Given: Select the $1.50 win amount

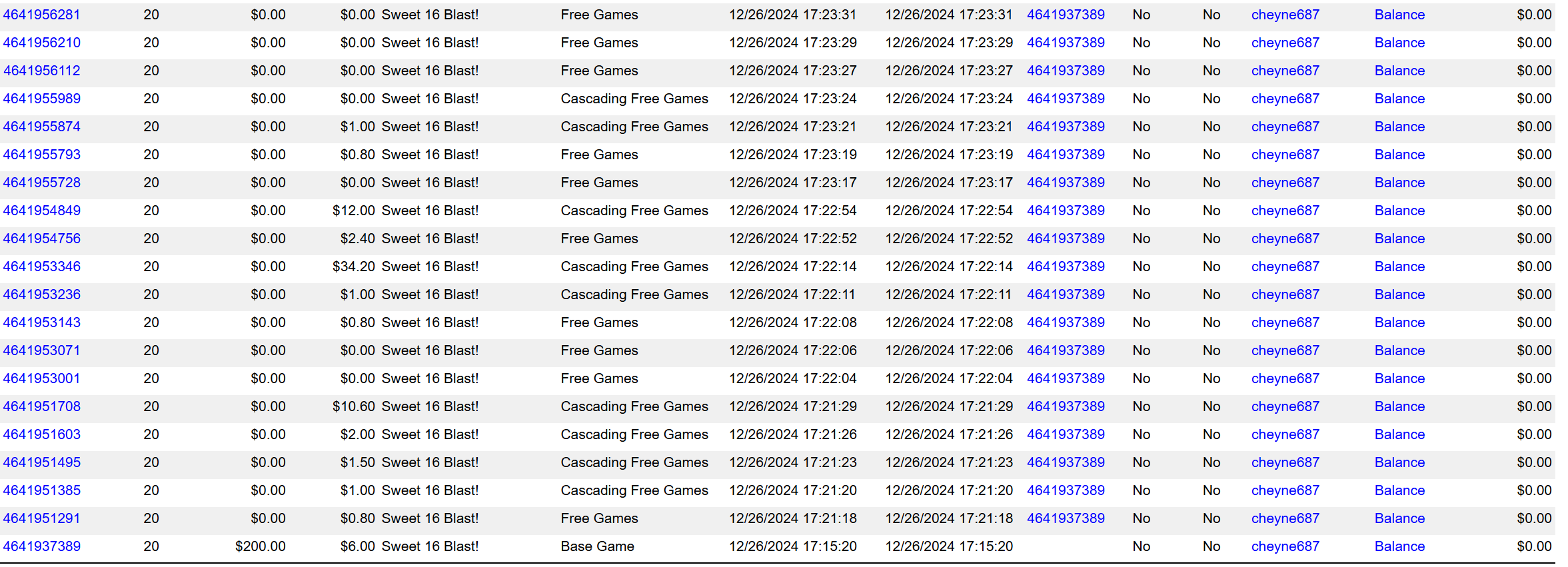Looking at the screenshot, I should 358,462.
